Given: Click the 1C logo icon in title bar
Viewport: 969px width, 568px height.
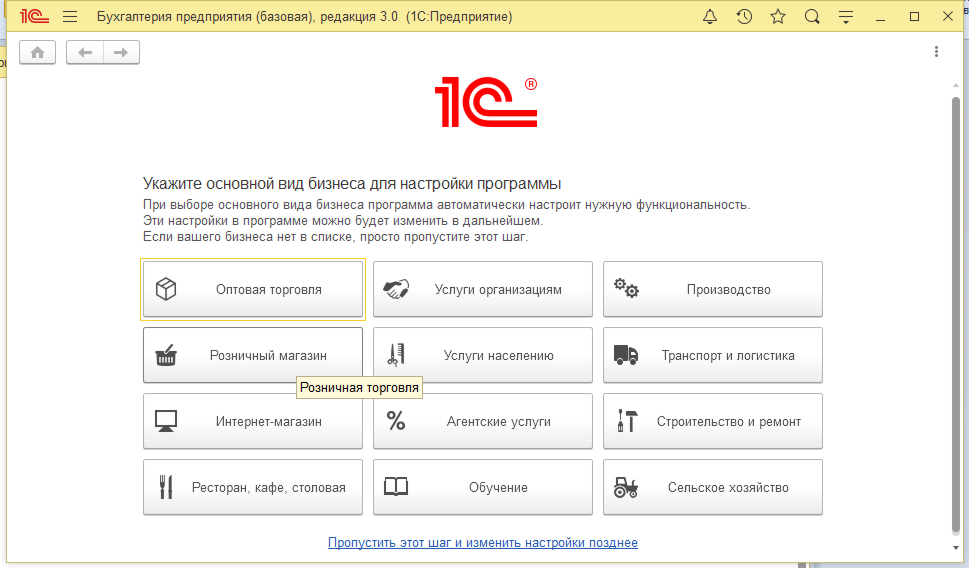Looking at the screenshot, I should tap(35, 17).
